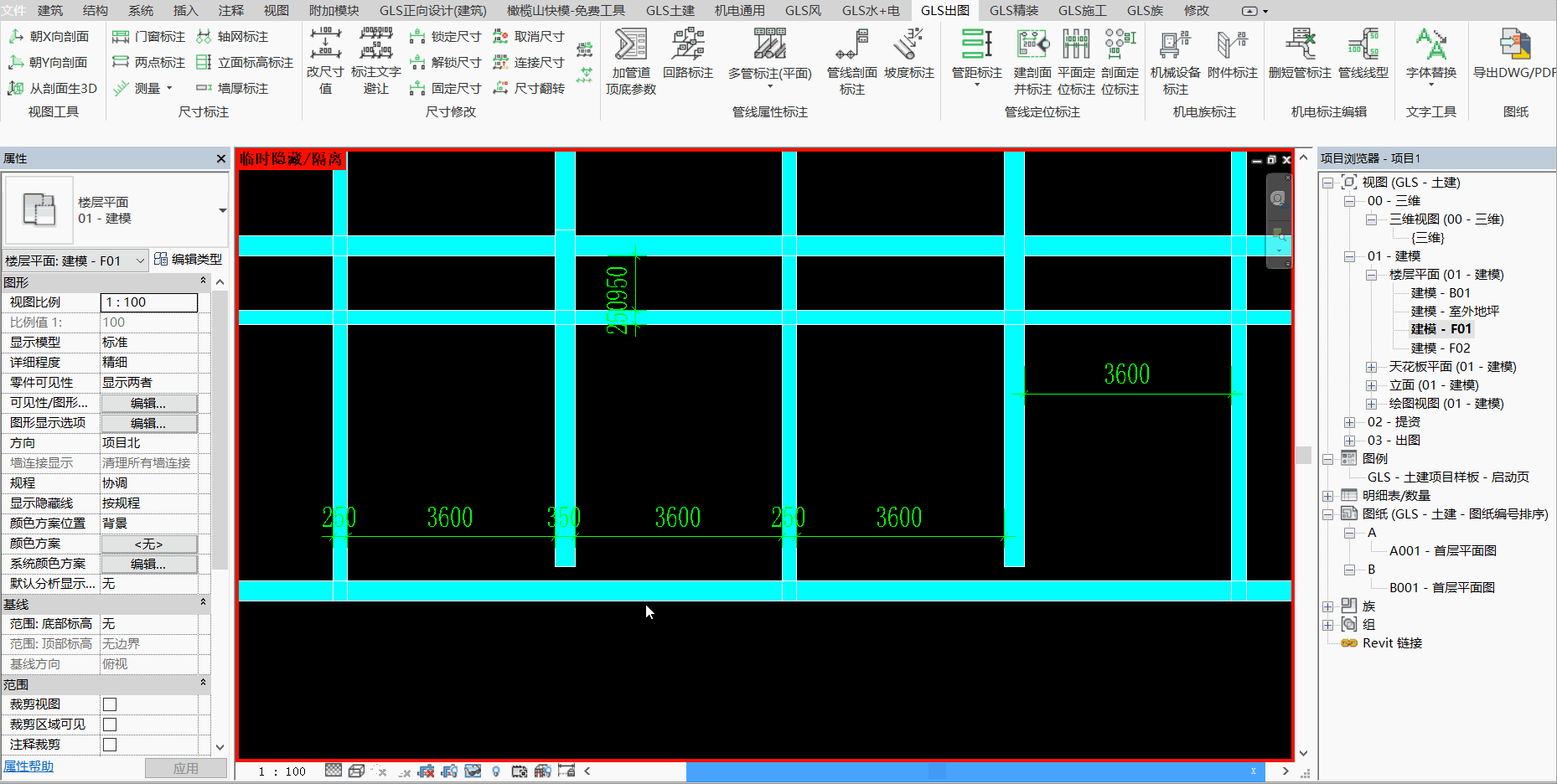The height and width of the screenshot is (784, 1557).
Task: Click the 轴网标注 tool
Action: coord(232,37)
